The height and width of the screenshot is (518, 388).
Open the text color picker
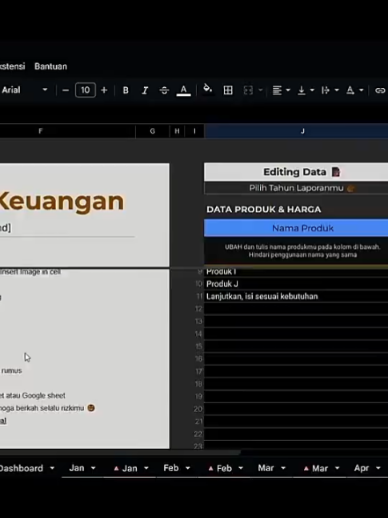coord(183,90)
